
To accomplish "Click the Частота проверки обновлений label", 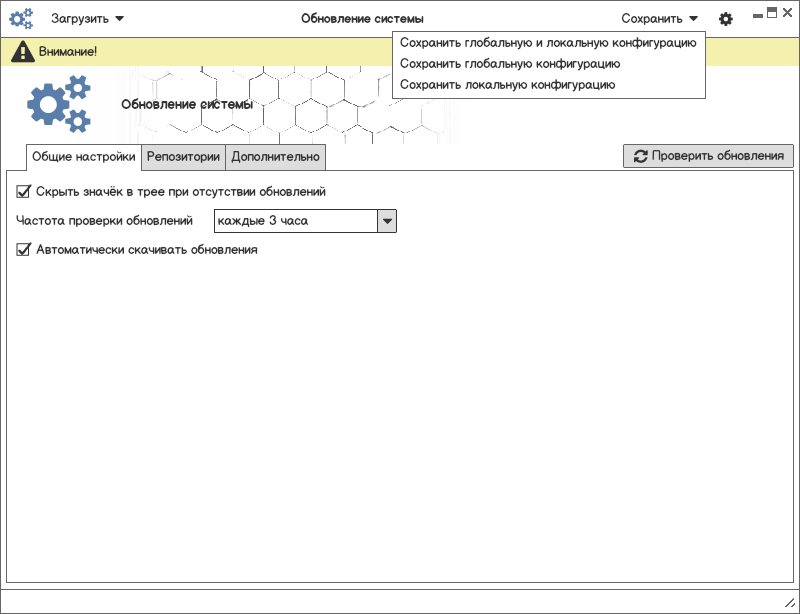I will (x=104, y=220).
